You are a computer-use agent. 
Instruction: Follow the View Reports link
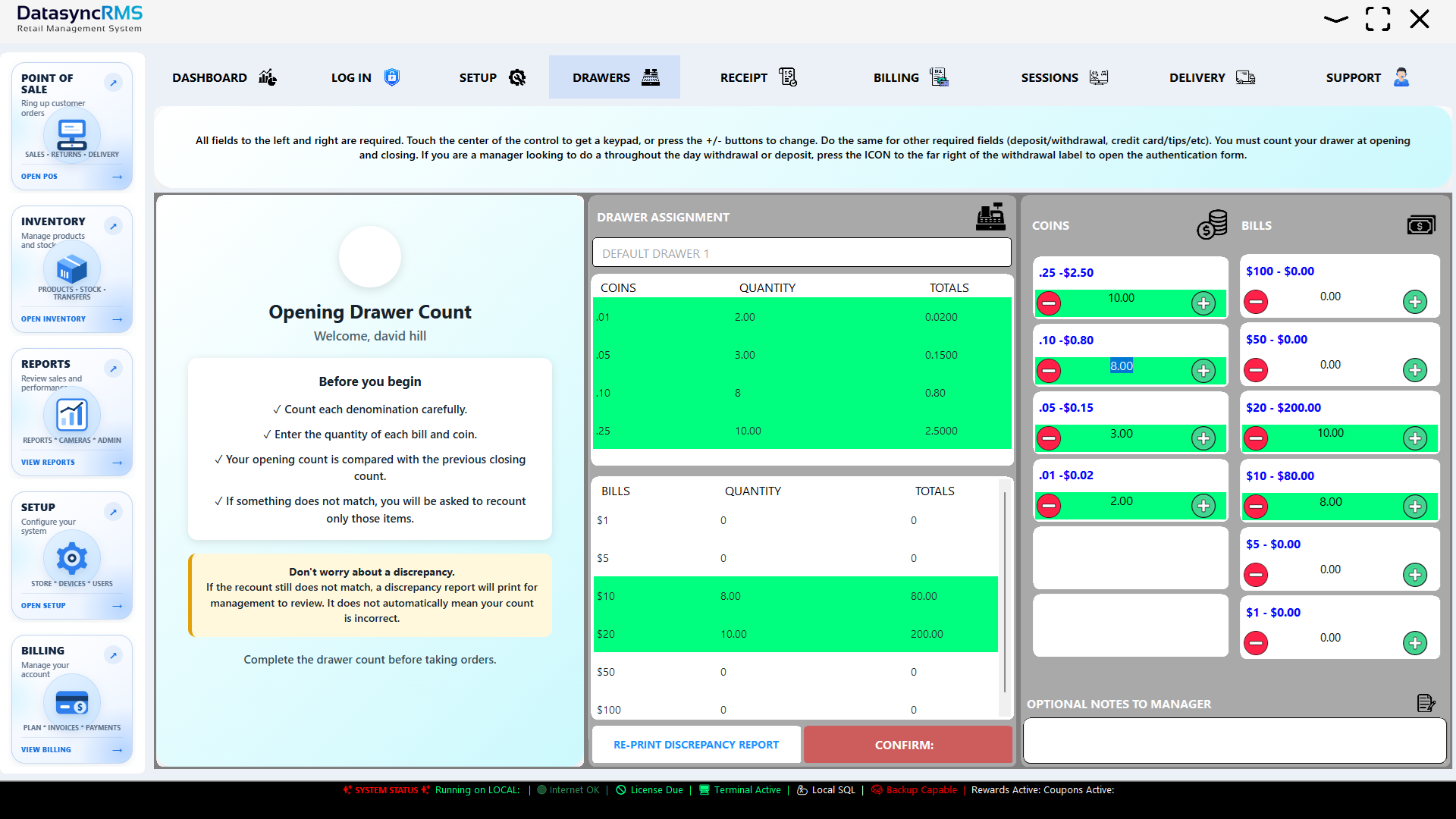(71, 462)
